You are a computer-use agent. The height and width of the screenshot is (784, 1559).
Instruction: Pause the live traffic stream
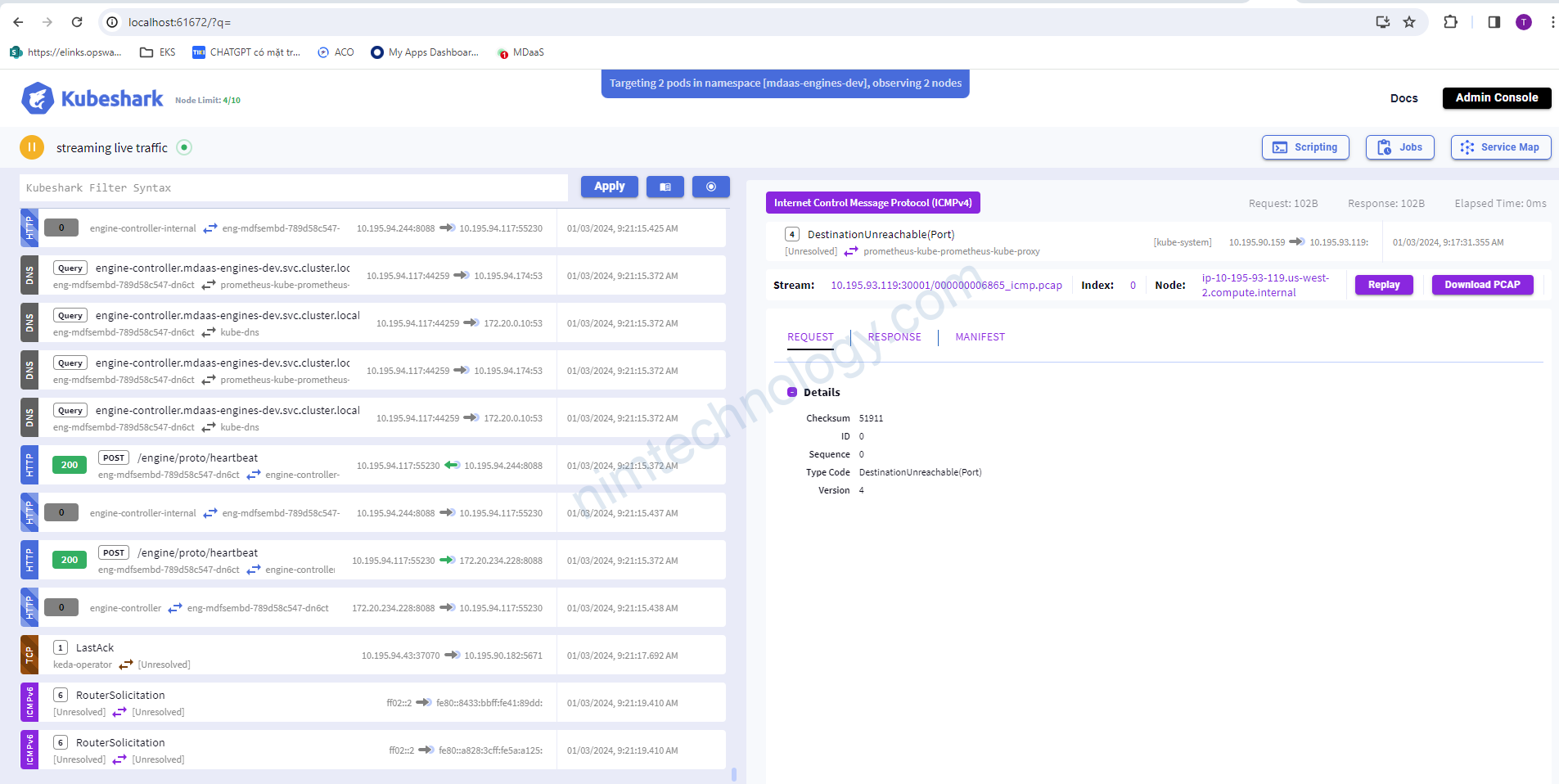[x=31, y=147]
